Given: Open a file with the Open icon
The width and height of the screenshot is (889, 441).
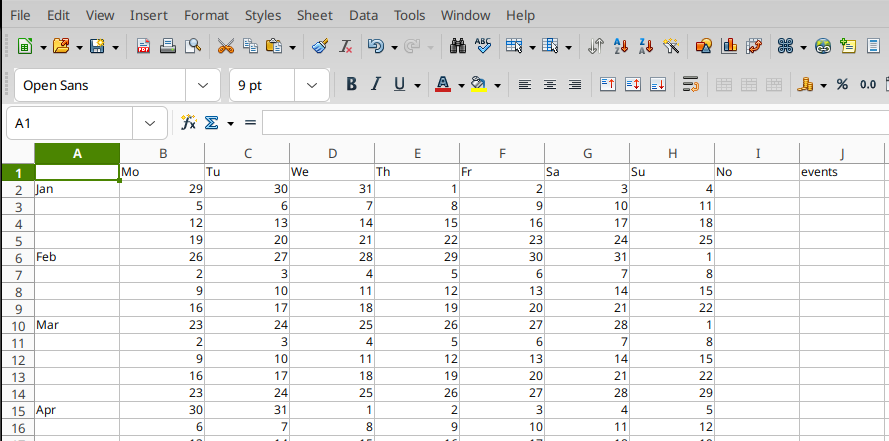Looking at the screenshot, I should (x=61, y=46).
